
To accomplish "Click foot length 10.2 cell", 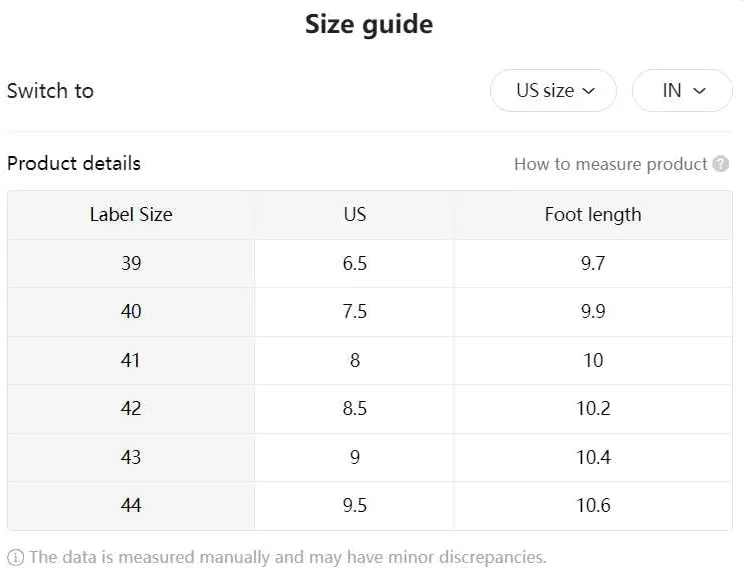I will [x=593, y=409].
